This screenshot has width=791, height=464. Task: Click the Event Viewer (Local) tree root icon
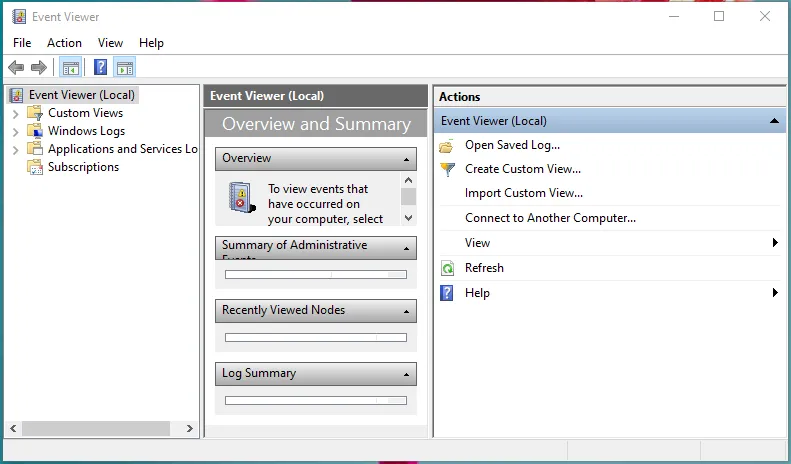coord(17,95)
